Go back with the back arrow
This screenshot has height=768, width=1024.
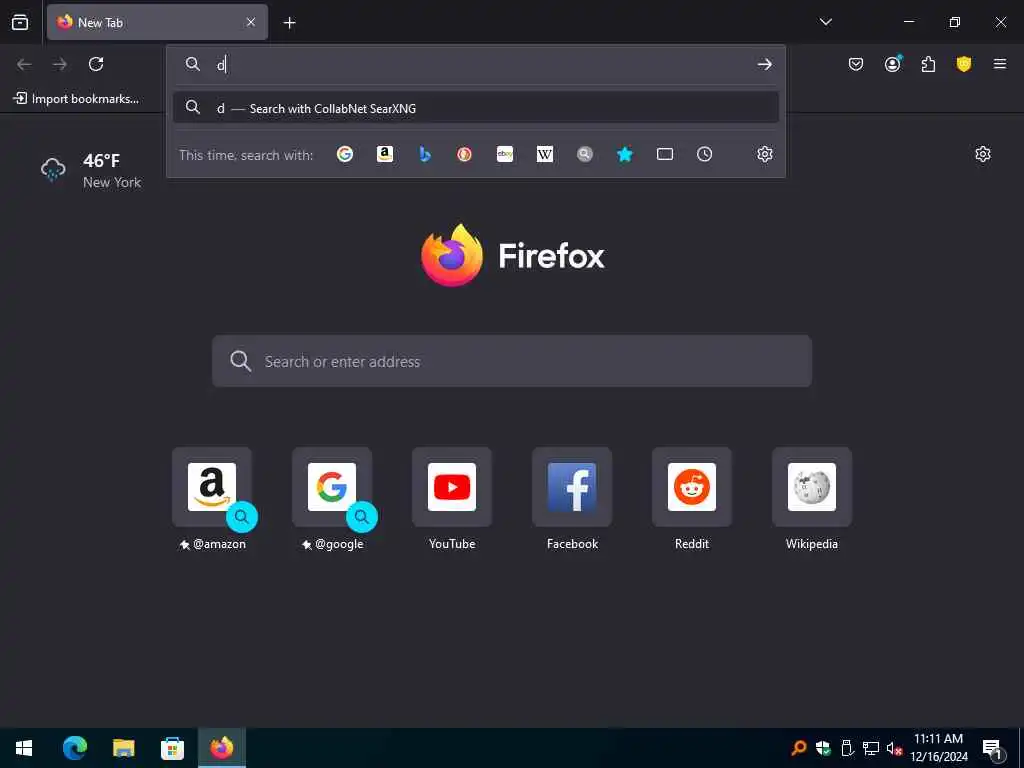click(x=24, y=64)
